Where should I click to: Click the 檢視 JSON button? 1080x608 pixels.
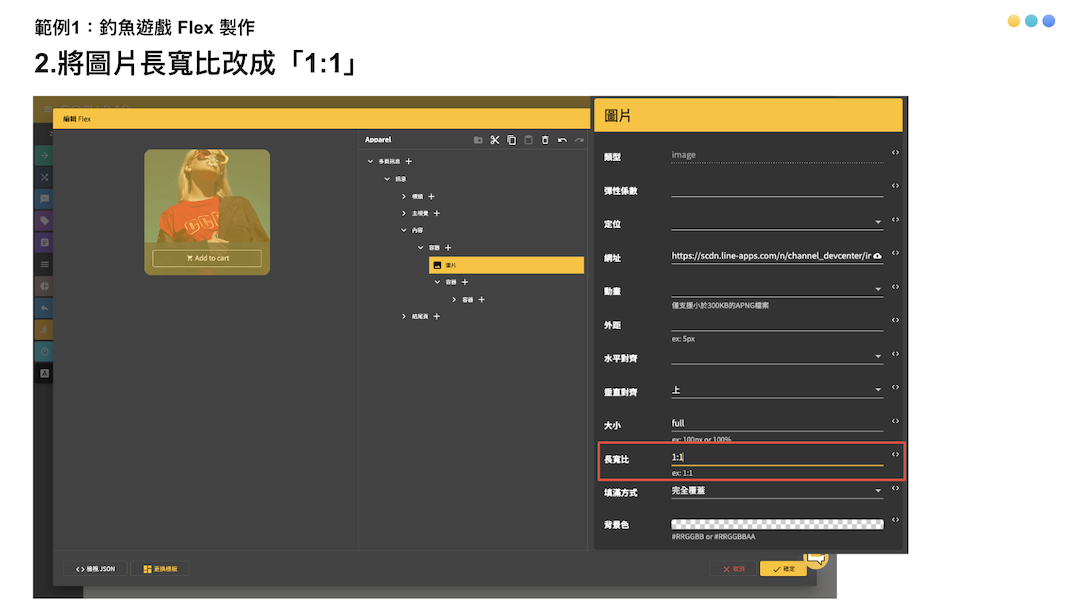[95, 569]
